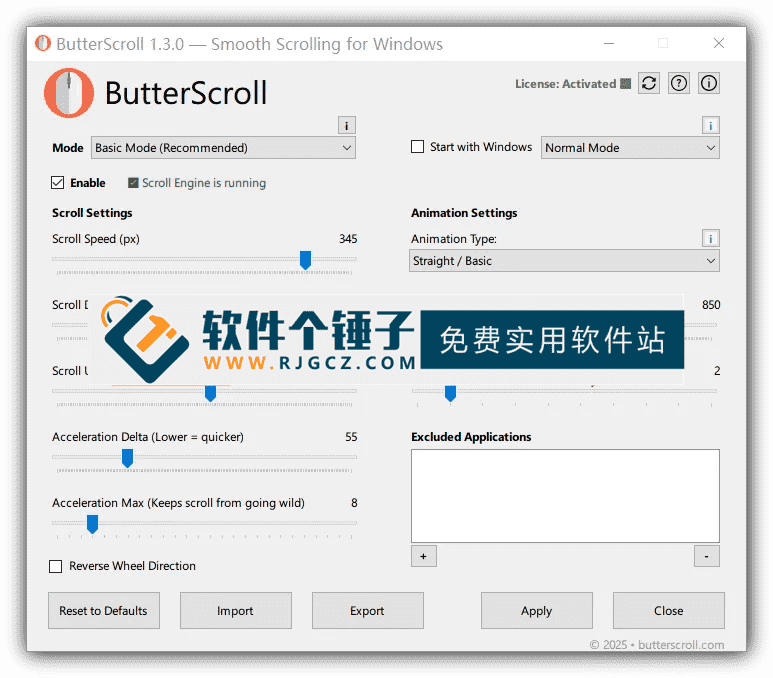Open the Basic Mode (Recommended) dropdown
The width and height of the screenshot is (773, 678).
tap(223, 148)
